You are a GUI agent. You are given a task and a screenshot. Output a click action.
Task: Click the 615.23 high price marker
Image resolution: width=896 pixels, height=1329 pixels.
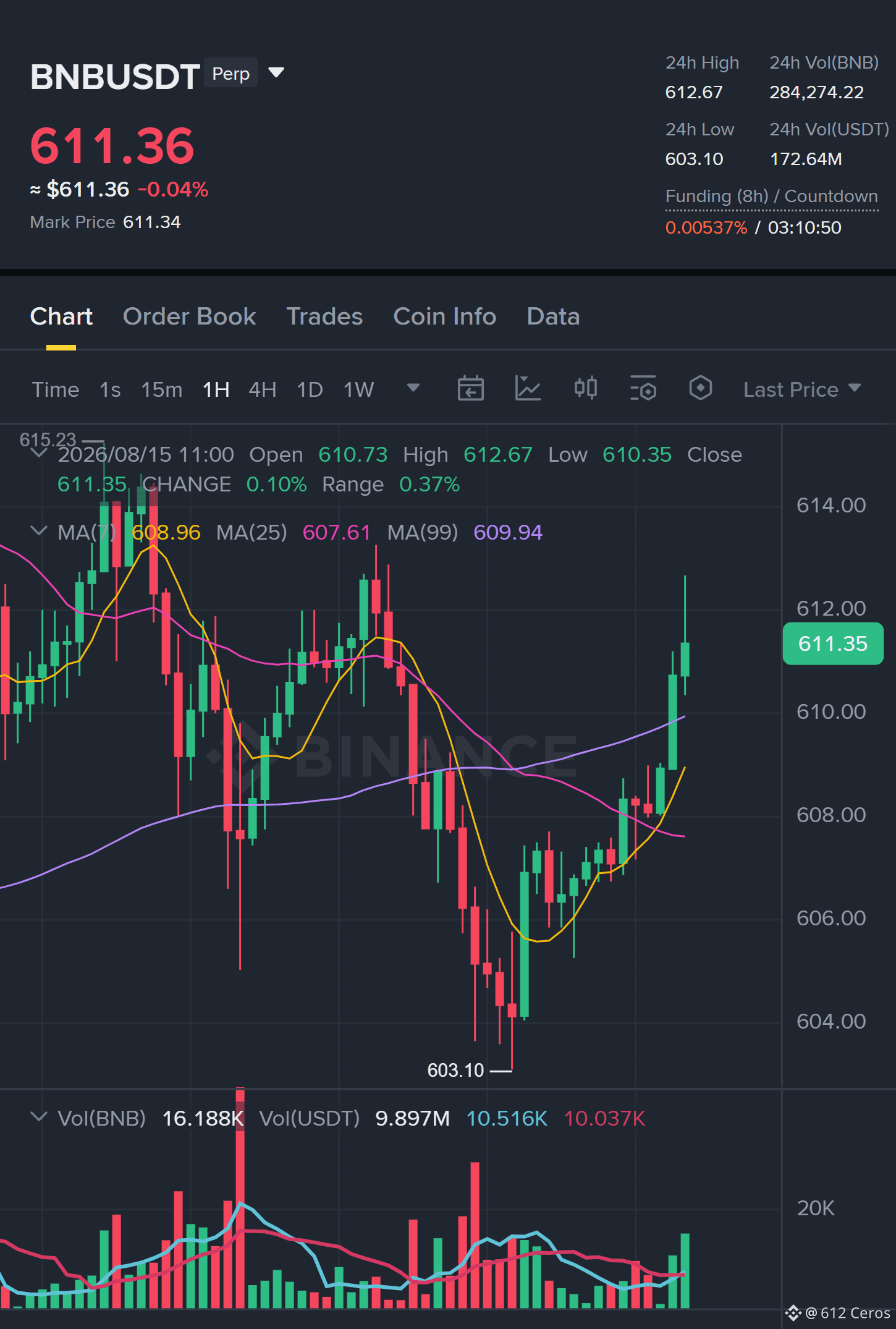48,439
